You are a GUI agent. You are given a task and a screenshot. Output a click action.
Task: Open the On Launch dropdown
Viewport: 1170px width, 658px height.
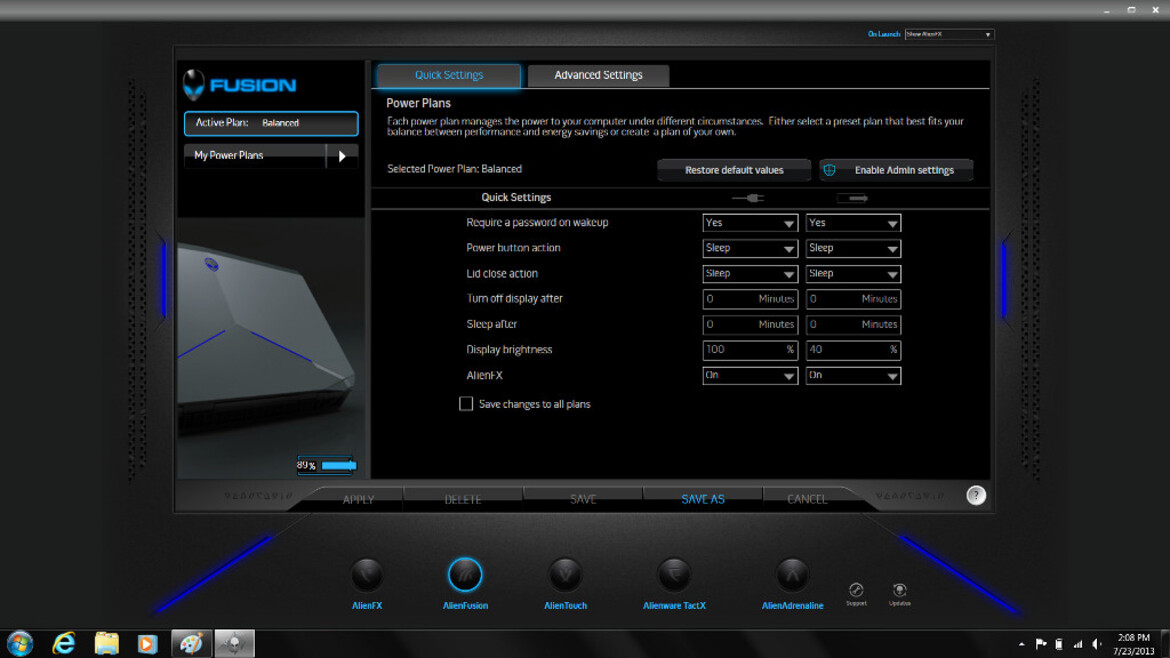coord(949,34)
